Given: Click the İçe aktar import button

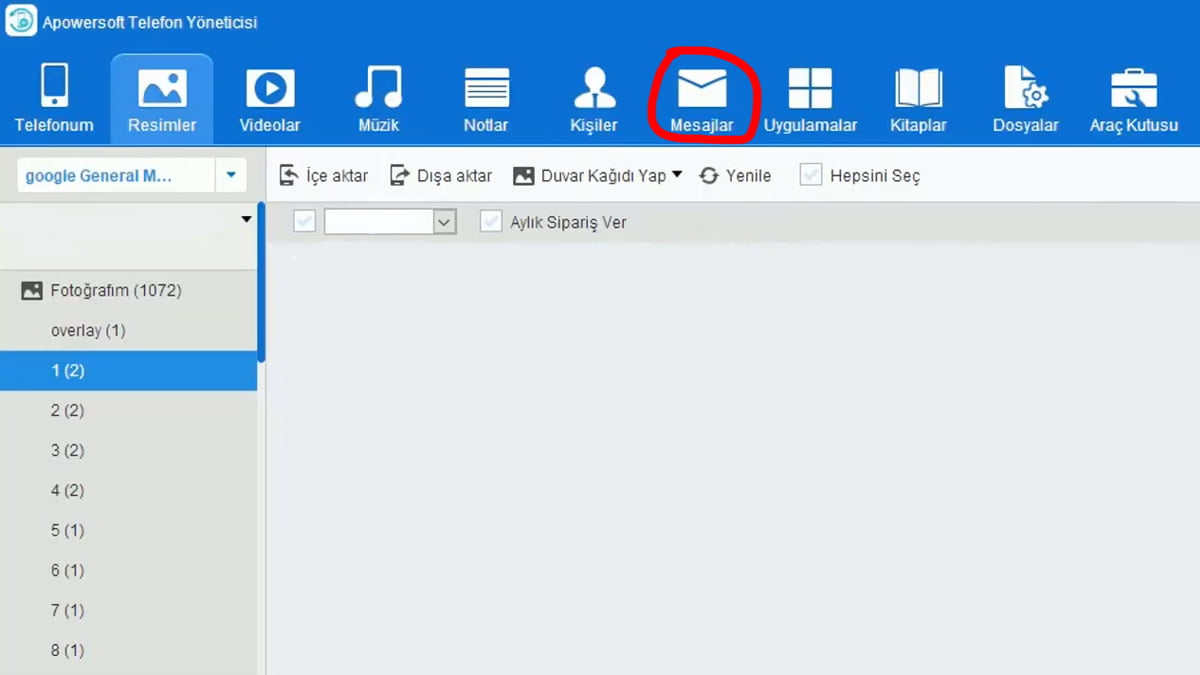Looking at the screenshot, I should 323,176.
